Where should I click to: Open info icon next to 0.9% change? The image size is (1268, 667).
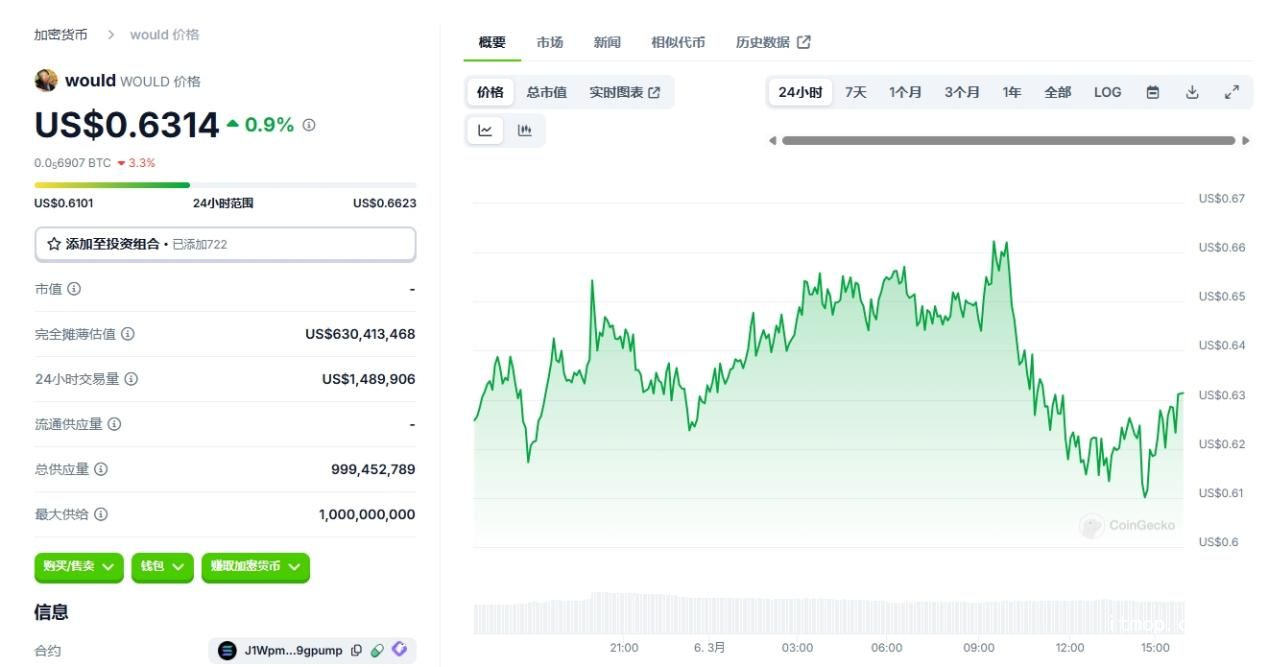coord(309,125)
